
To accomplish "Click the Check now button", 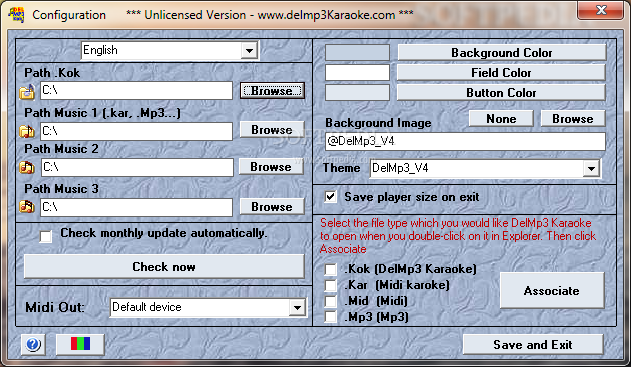I will pos(164,266).
